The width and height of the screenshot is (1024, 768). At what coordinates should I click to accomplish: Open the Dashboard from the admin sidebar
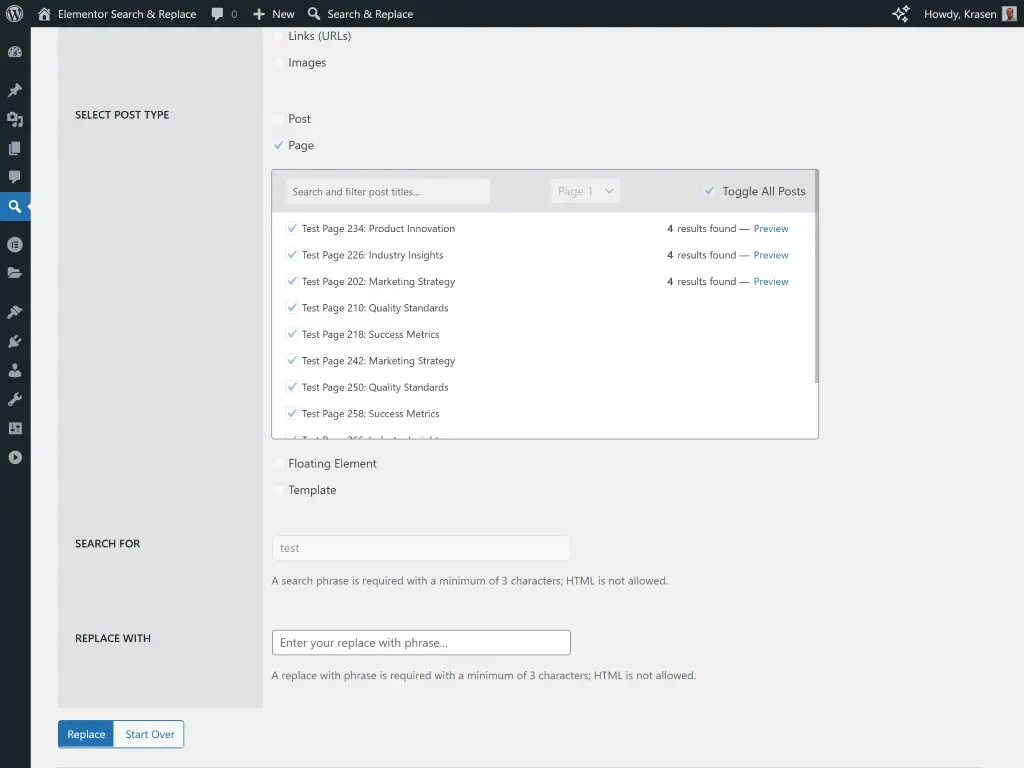[16, 51]
